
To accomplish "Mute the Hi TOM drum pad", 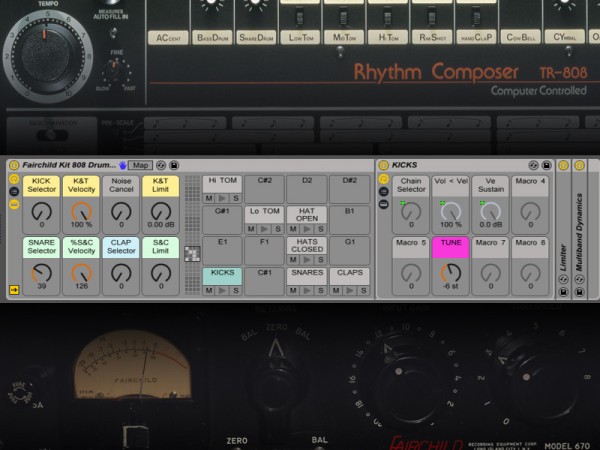I will [x=210, y=199].
